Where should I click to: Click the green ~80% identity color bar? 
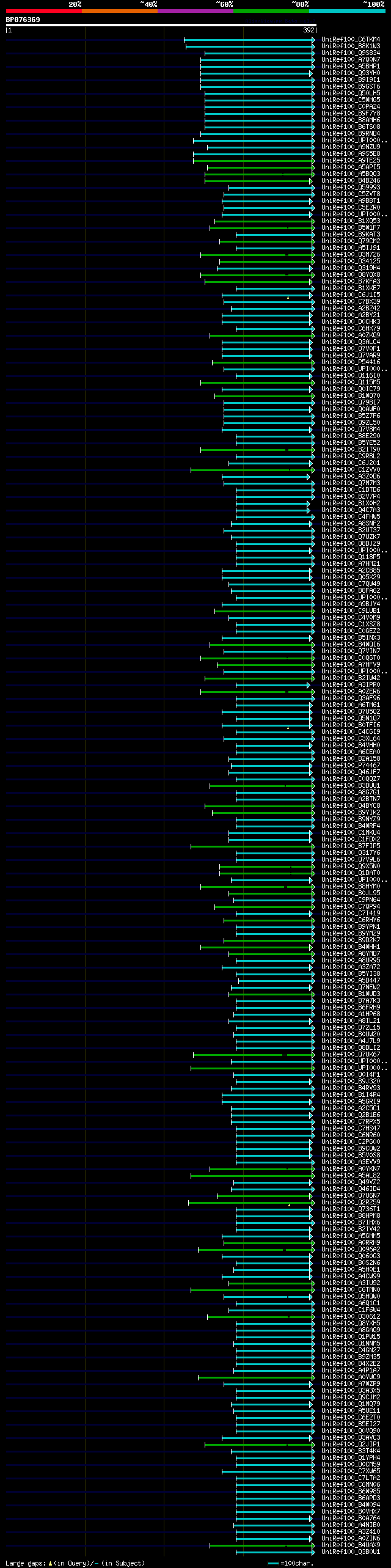pyautogui.click(x=271, y=10)
